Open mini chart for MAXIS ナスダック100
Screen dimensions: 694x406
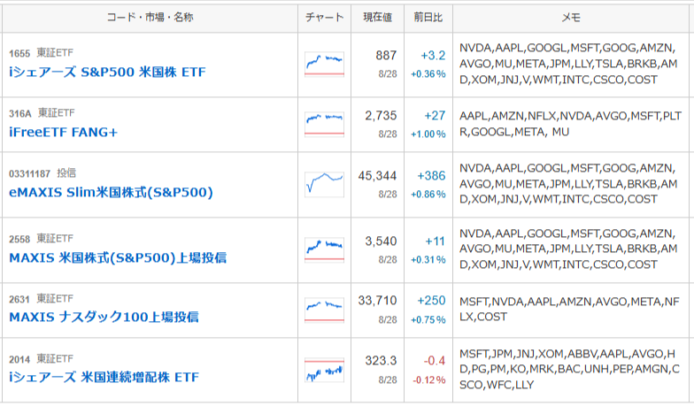[324, 310]
